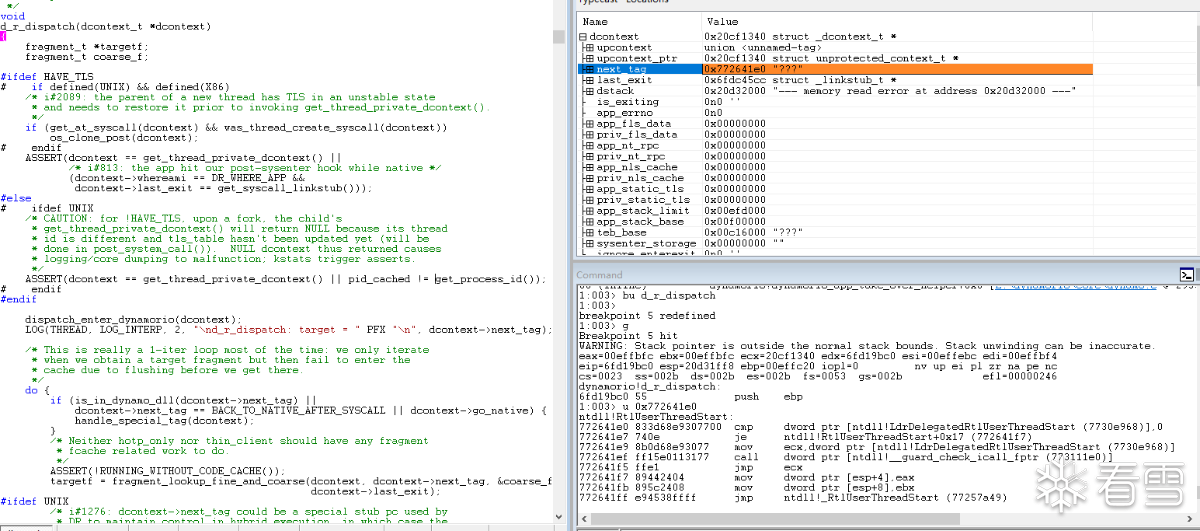
Task: Click the dispatch_enter_dynamorio(dcontext) source line
Action: tap(134, 318)
